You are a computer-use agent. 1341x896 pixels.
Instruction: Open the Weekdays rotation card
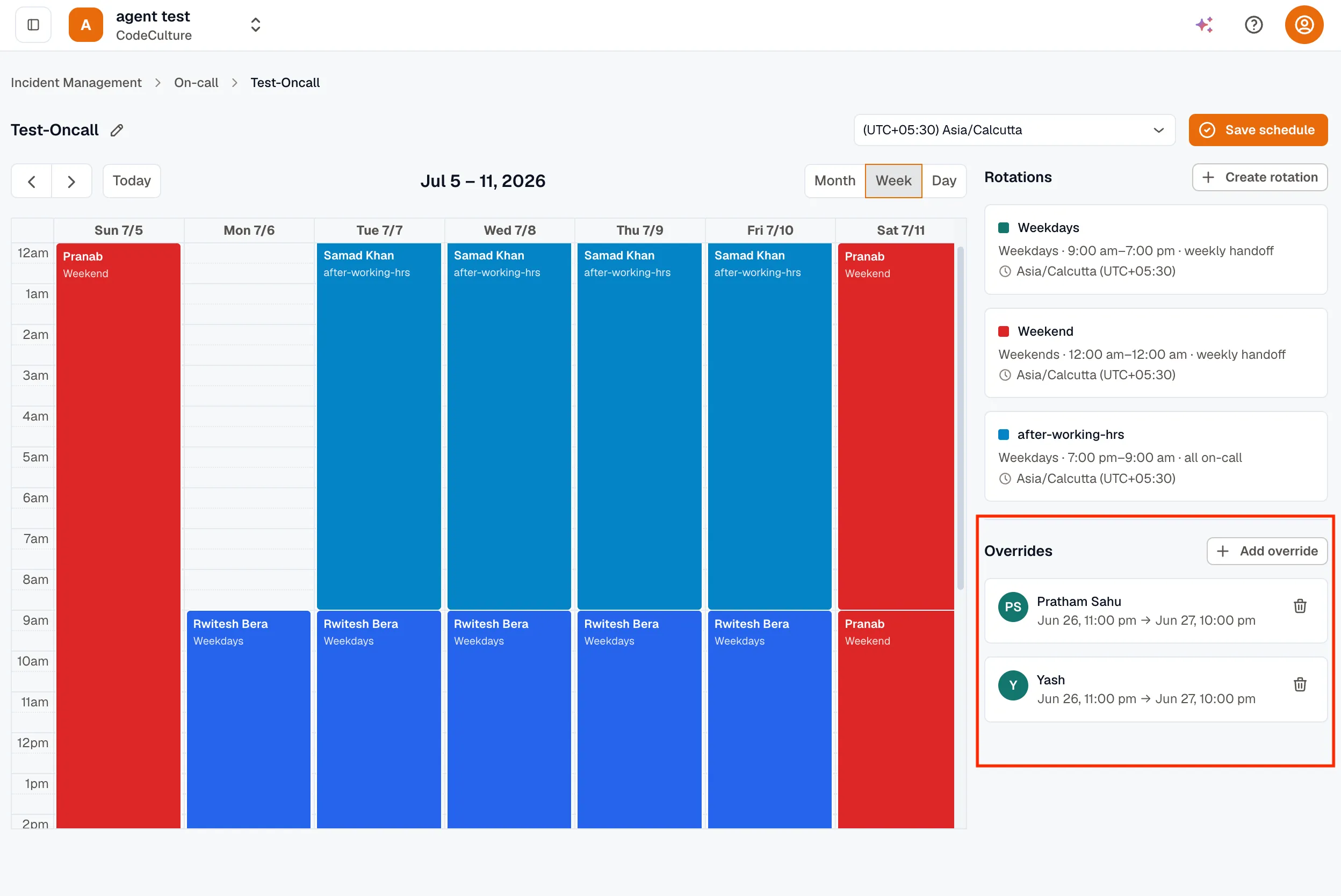tap(1155, 250)
